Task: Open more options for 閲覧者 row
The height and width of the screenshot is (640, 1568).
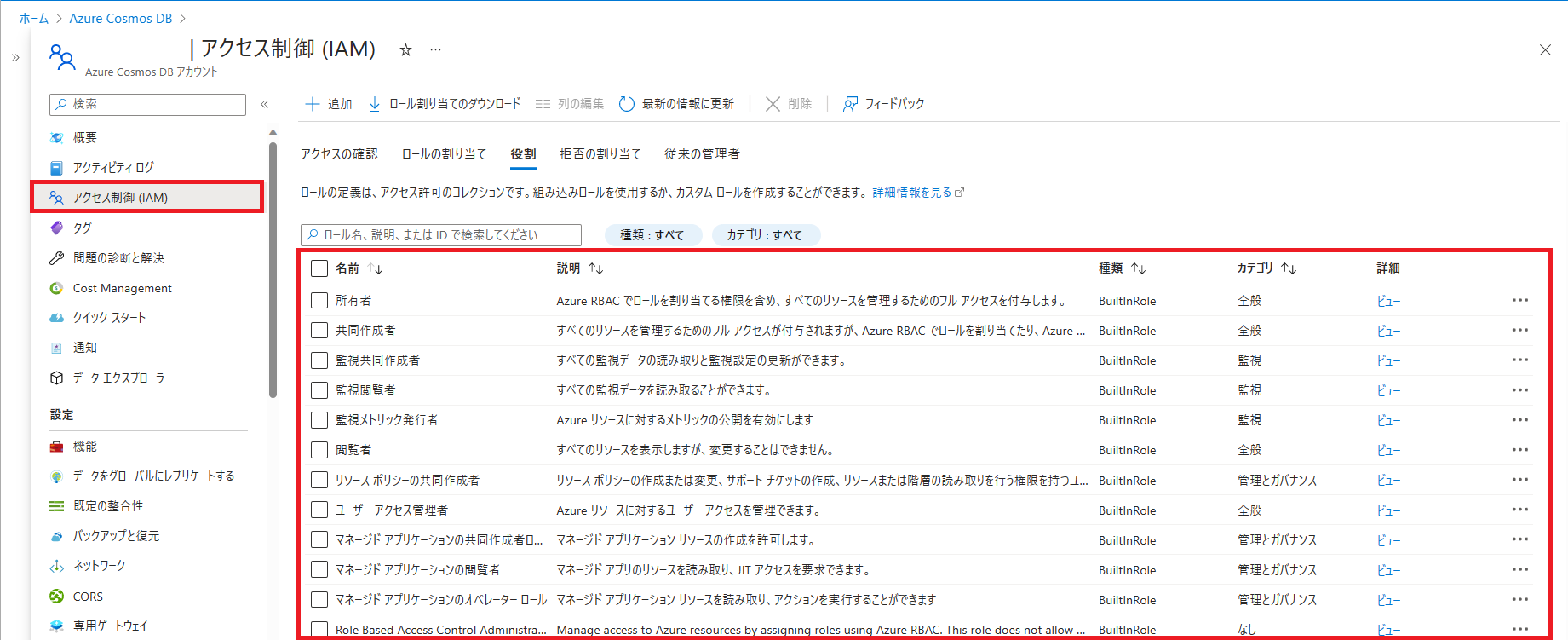Action: (x=1520, y=450)
